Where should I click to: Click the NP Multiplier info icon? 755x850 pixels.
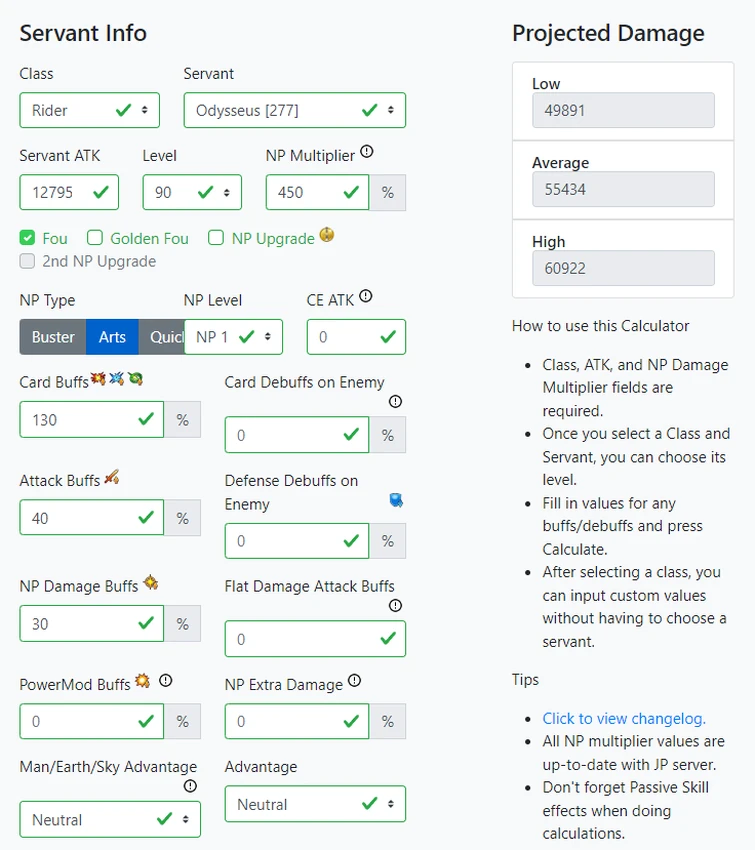[367, 152]
